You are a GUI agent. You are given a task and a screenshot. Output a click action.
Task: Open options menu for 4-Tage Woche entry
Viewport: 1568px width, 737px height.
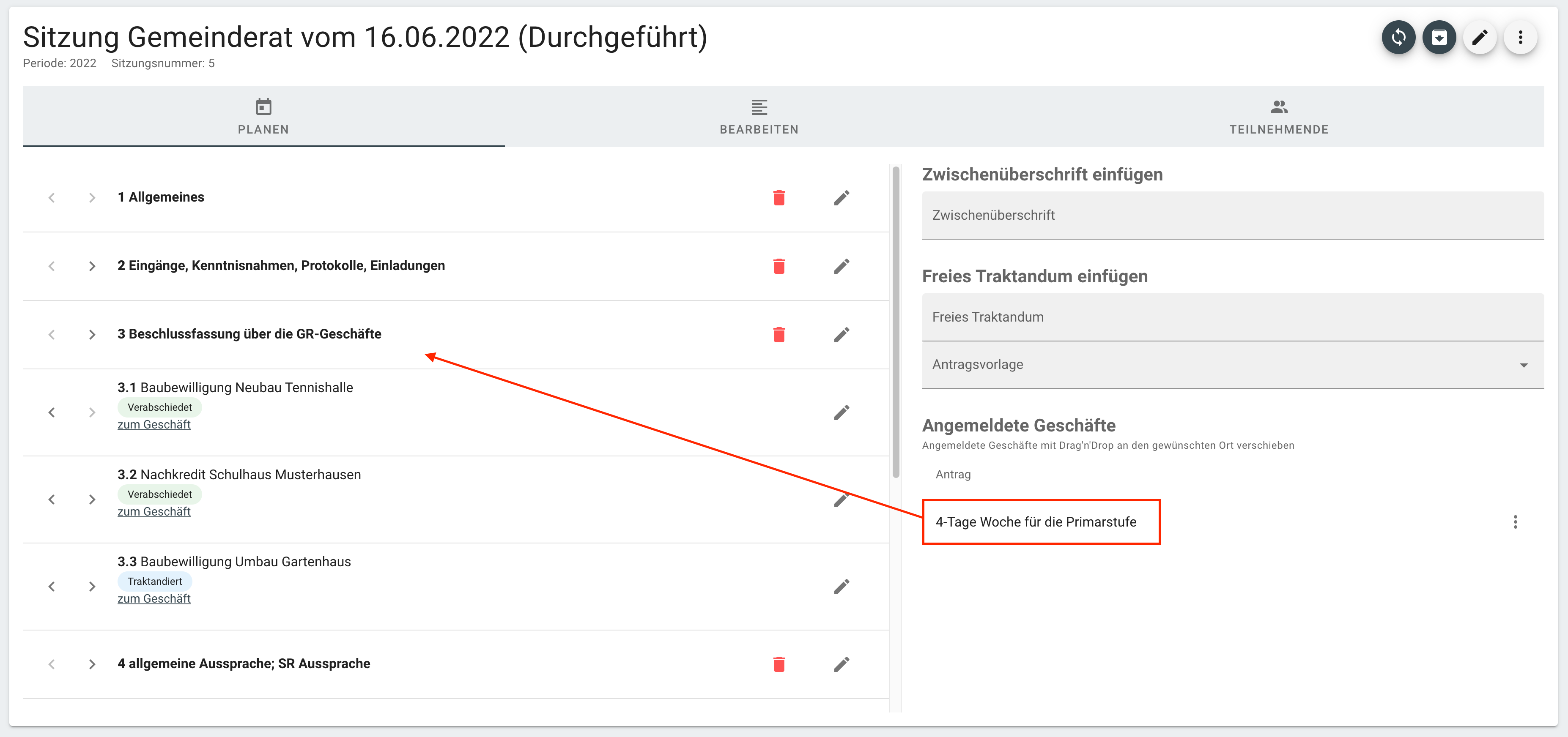click(x=1515, y=522)
